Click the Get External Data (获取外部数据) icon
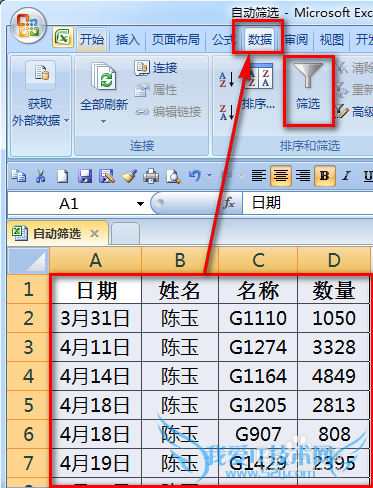 click(40, 75)
